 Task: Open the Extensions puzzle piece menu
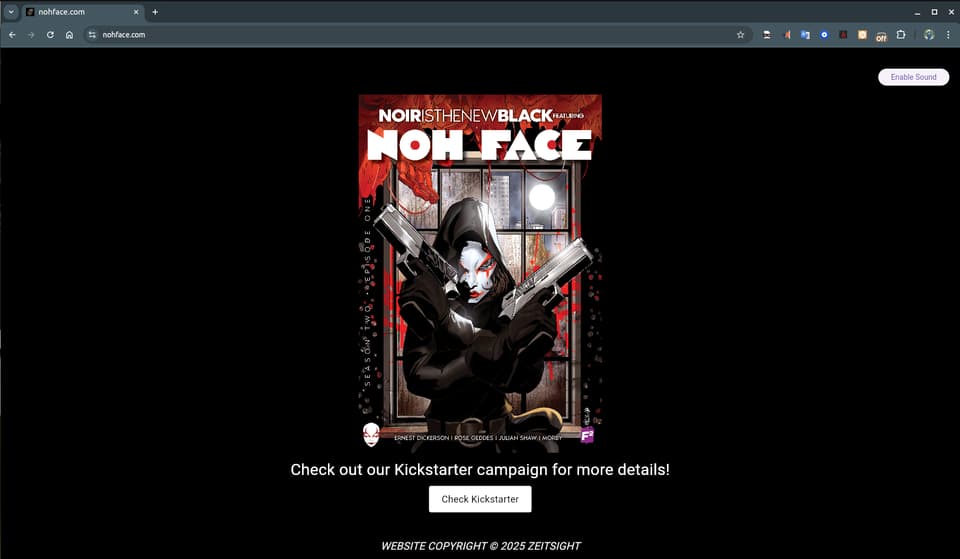901,35
